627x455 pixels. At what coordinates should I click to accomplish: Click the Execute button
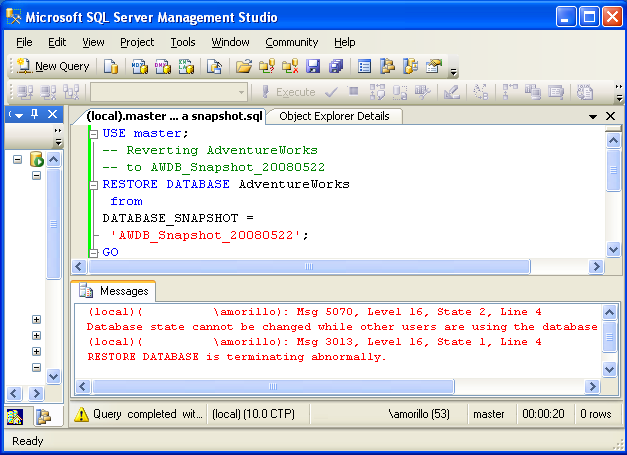coord(288,92)
